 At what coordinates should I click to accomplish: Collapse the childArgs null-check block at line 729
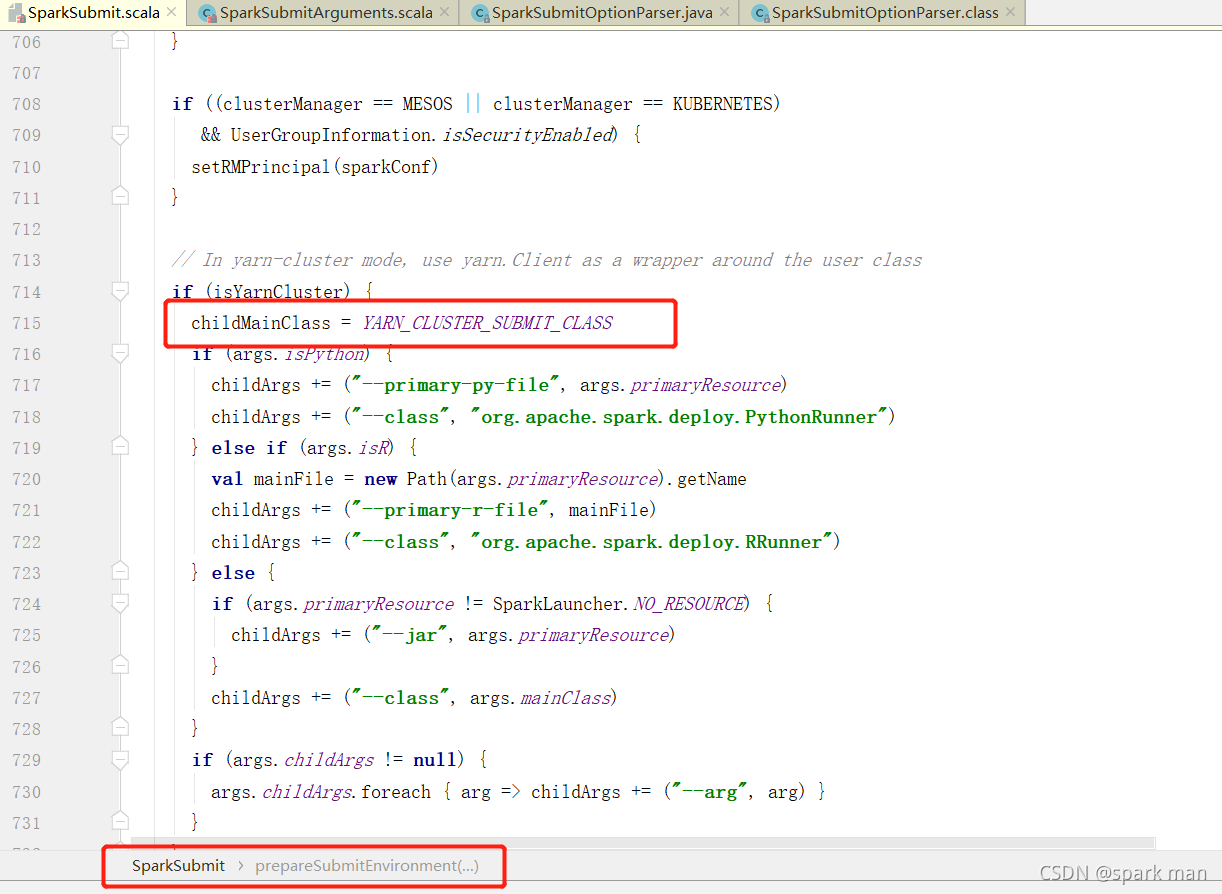pyautogui.click(x=120, y=760)
